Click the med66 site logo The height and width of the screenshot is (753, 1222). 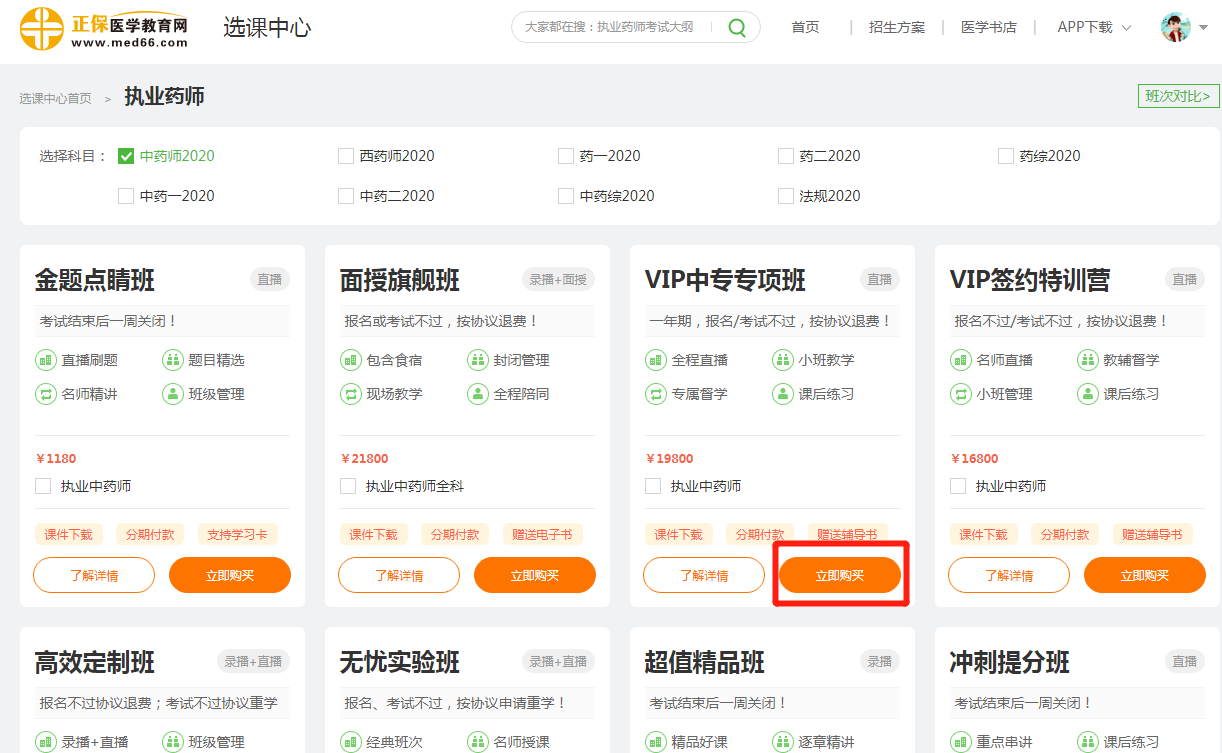(104, 28)
